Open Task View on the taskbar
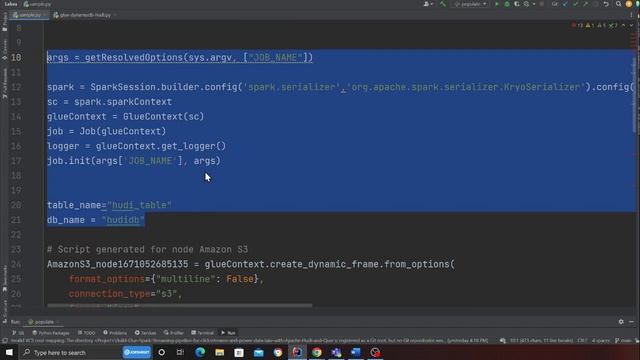The height and width of the screenshot is (360, 640). [180, 352]
